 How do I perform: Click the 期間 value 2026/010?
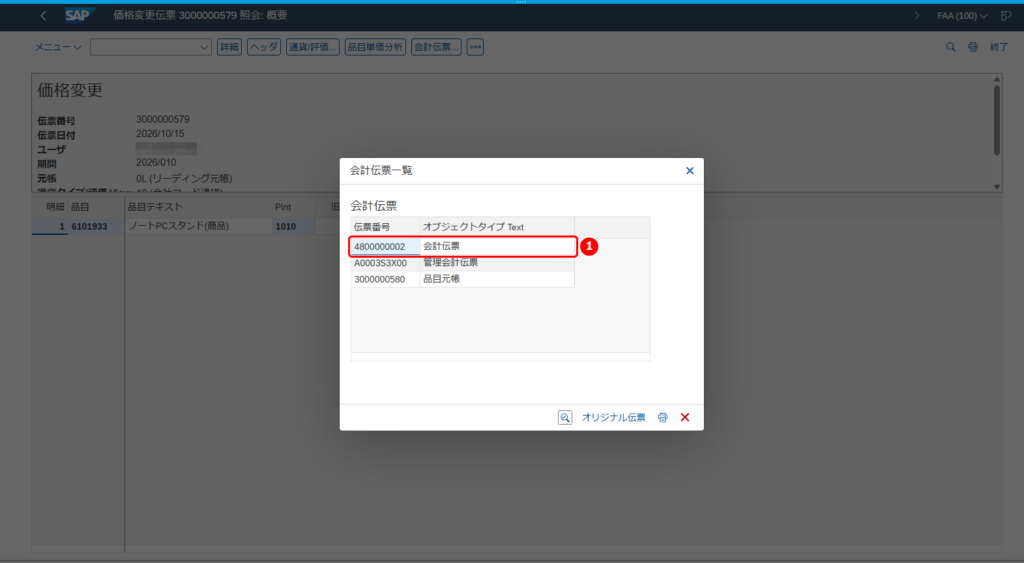pyautogui.click(x=156, y=162)
